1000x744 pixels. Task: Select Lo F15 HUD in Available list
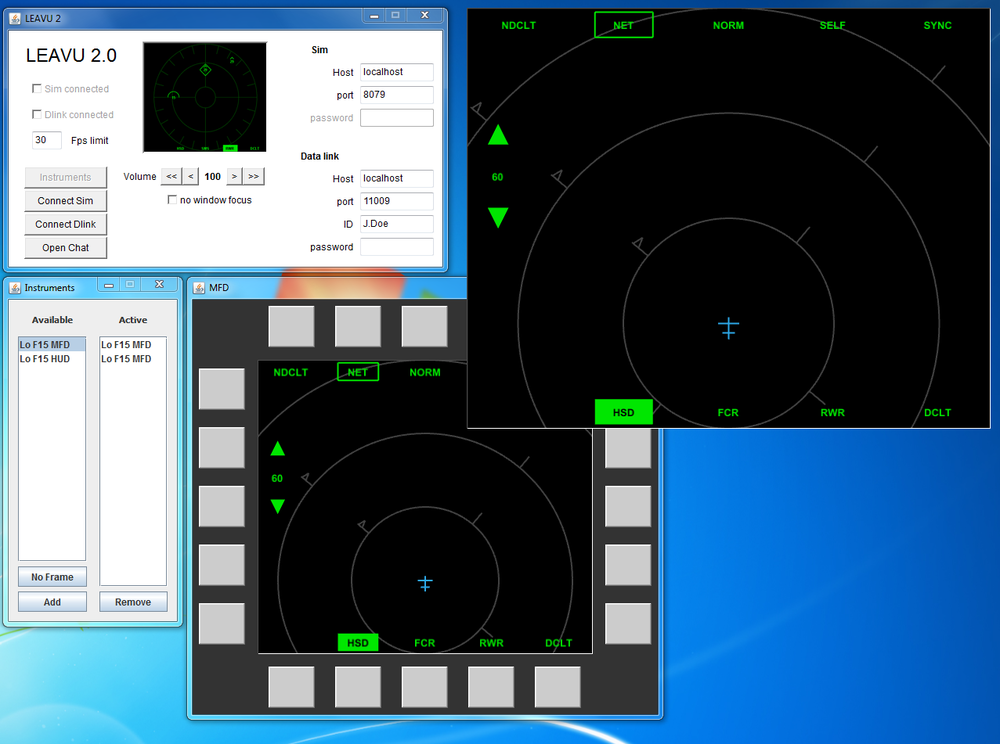coord(46,359)
